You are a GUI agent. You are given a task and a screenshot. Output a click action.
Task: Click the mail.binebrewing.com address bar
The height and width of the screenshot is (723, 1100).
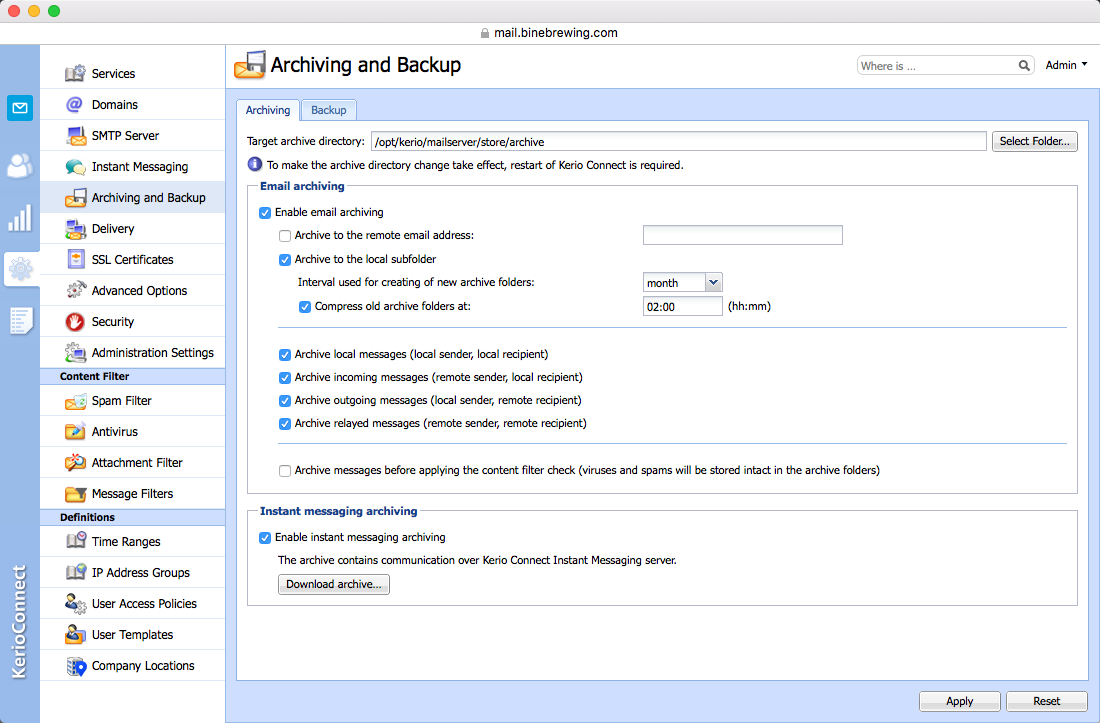click(549, 33)
